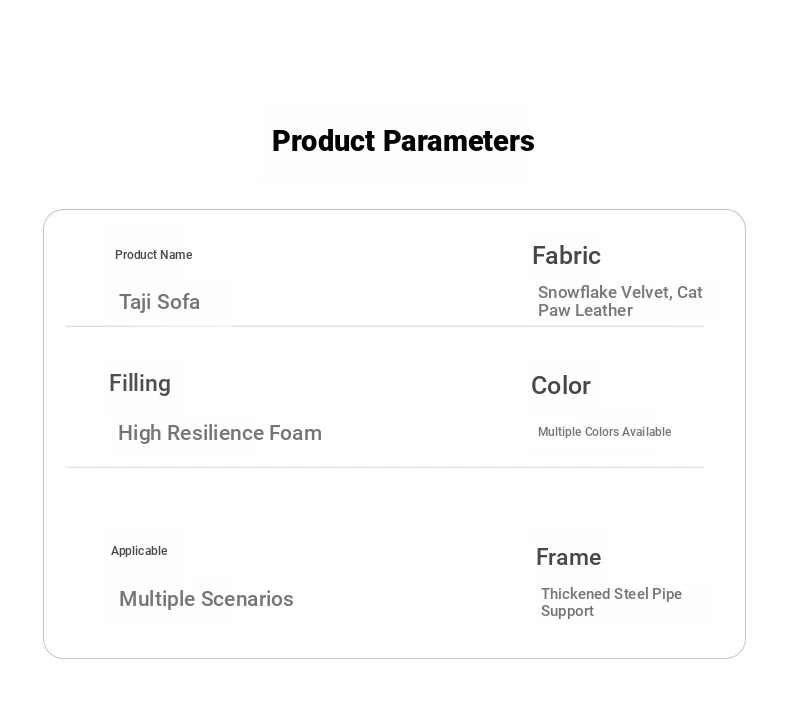This screenshot has width=790, height=718.
Task: Click the word Parameters in the title
Action: click(x=458, y=141)
